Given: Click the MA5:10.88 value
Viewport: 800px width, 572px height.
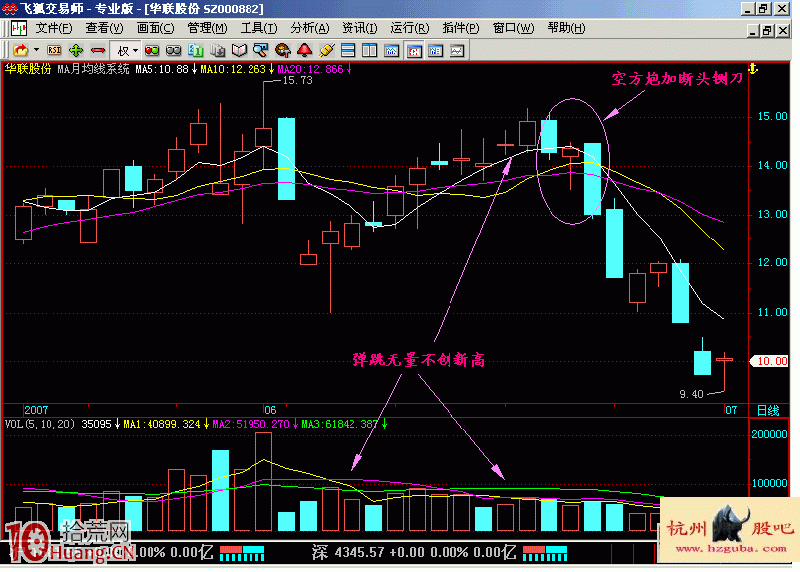Looking at the screenshot, I should (x=162, y=69).
